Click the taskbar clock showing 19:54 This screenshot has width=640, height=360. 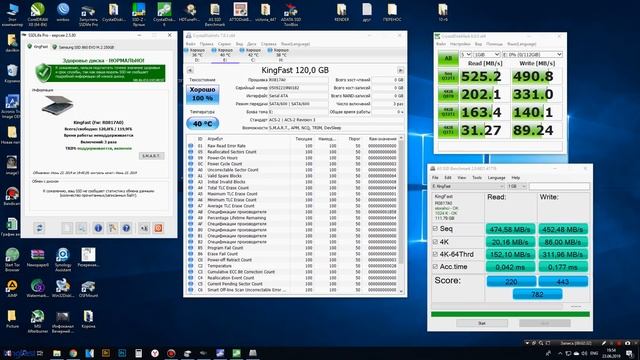click(611, 353)
